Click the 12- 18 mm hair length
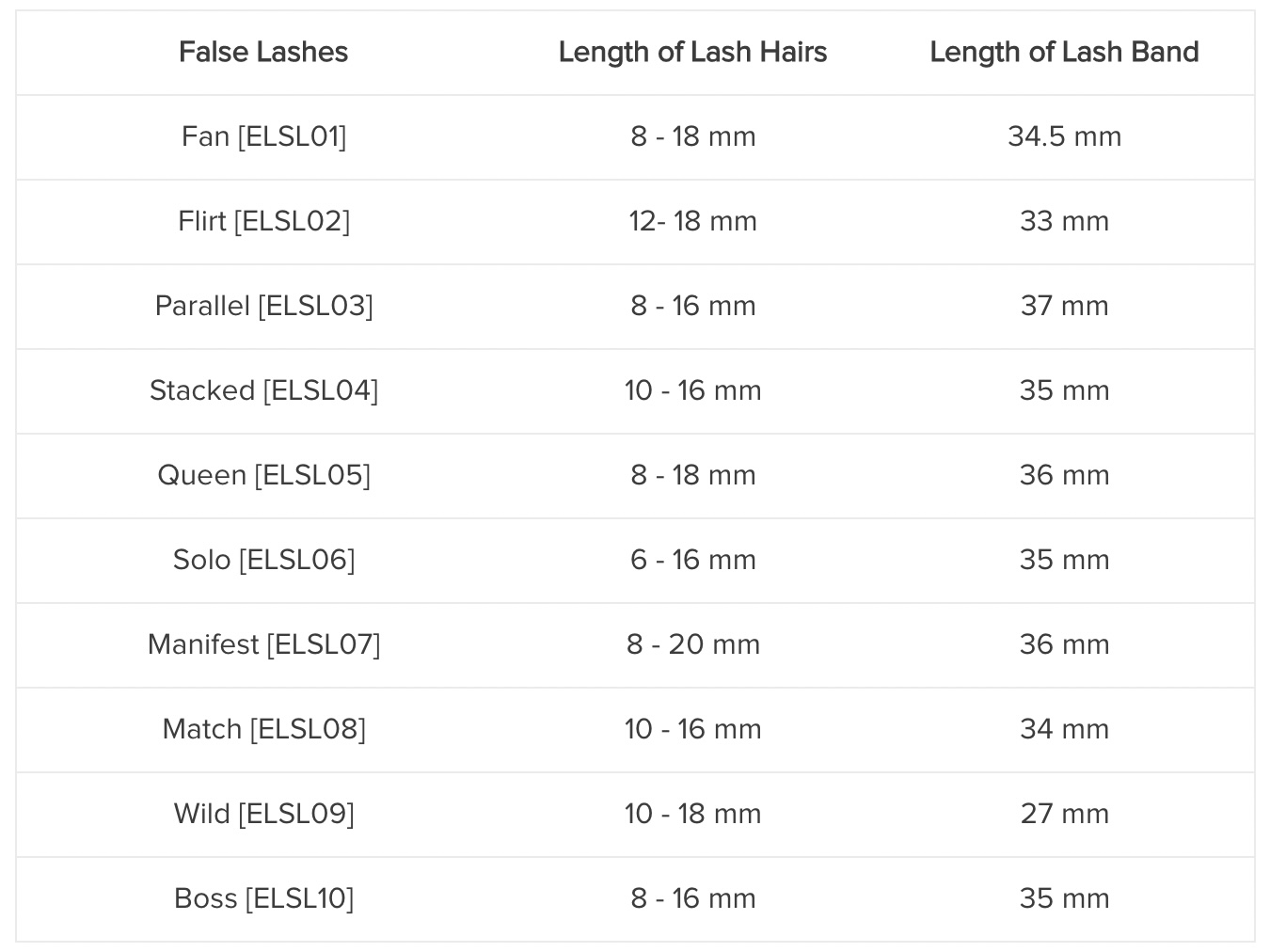1270x952 pixels. click(693, 222)
